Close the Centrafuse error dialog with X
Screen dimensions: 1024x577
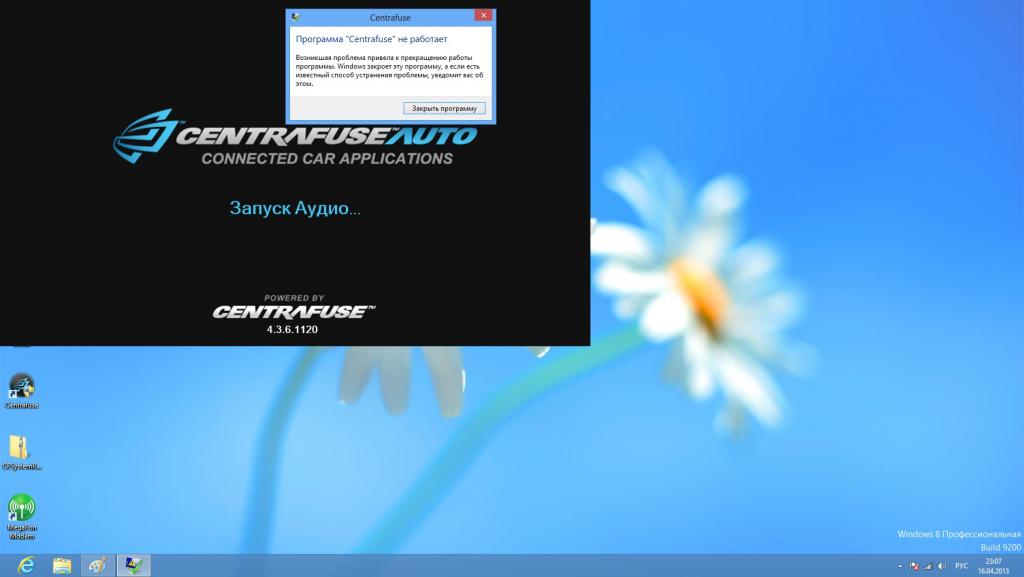click(483, 16)
